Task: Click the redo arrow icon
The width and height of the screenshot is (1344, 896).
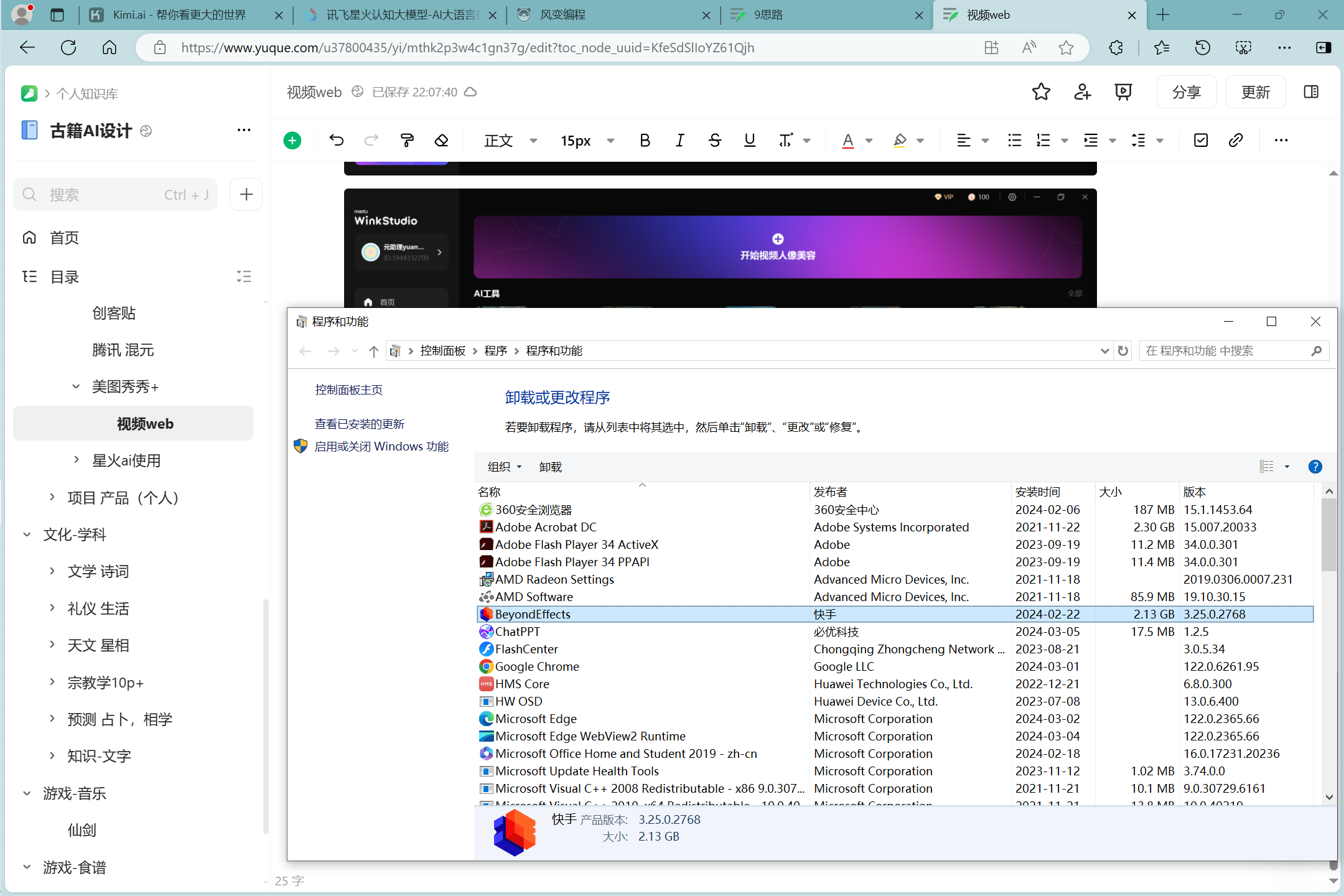Action: point(371,141)
